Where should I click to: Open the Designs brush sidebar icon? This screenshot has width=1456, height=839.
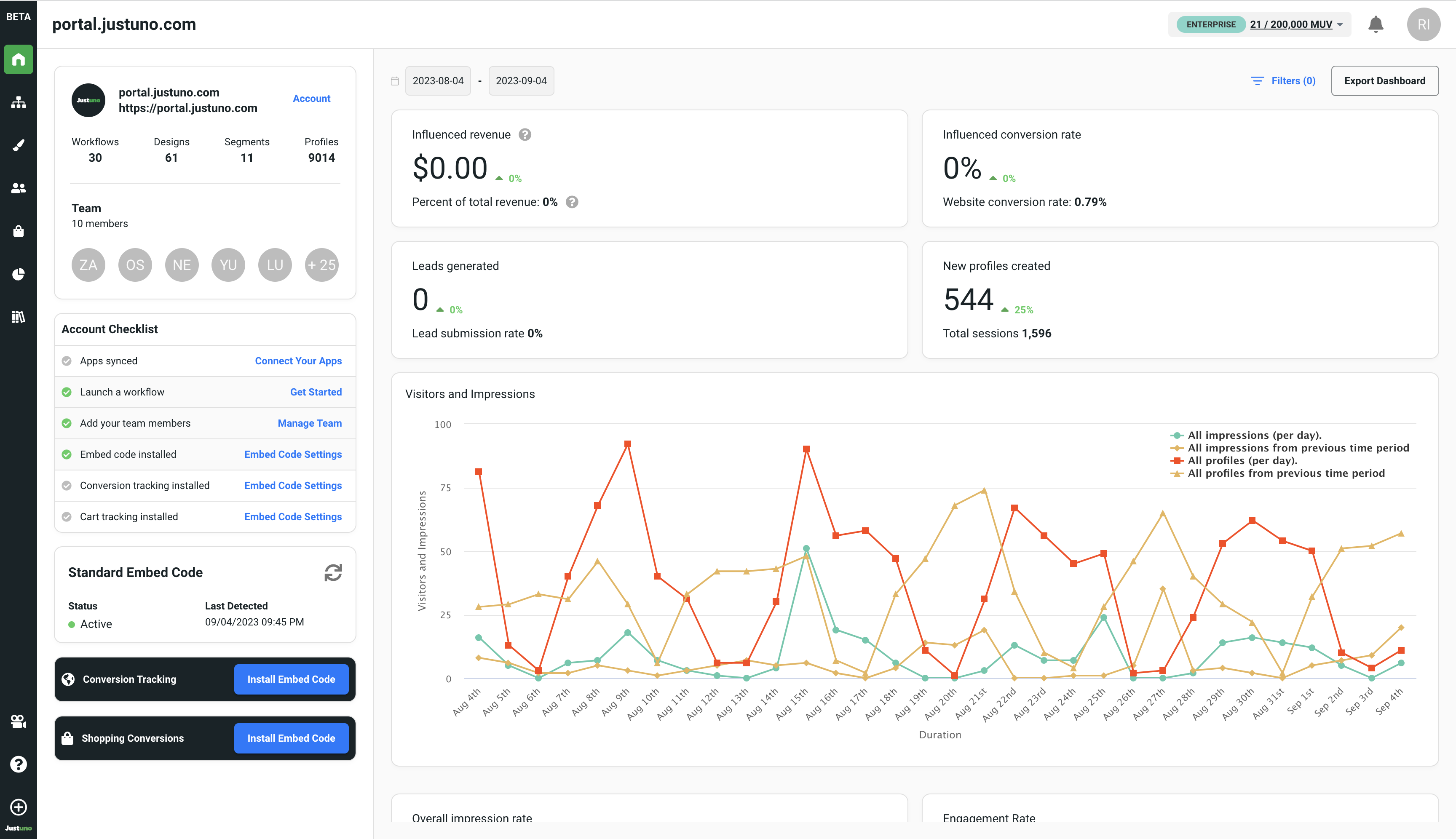(x=19, y=145)
